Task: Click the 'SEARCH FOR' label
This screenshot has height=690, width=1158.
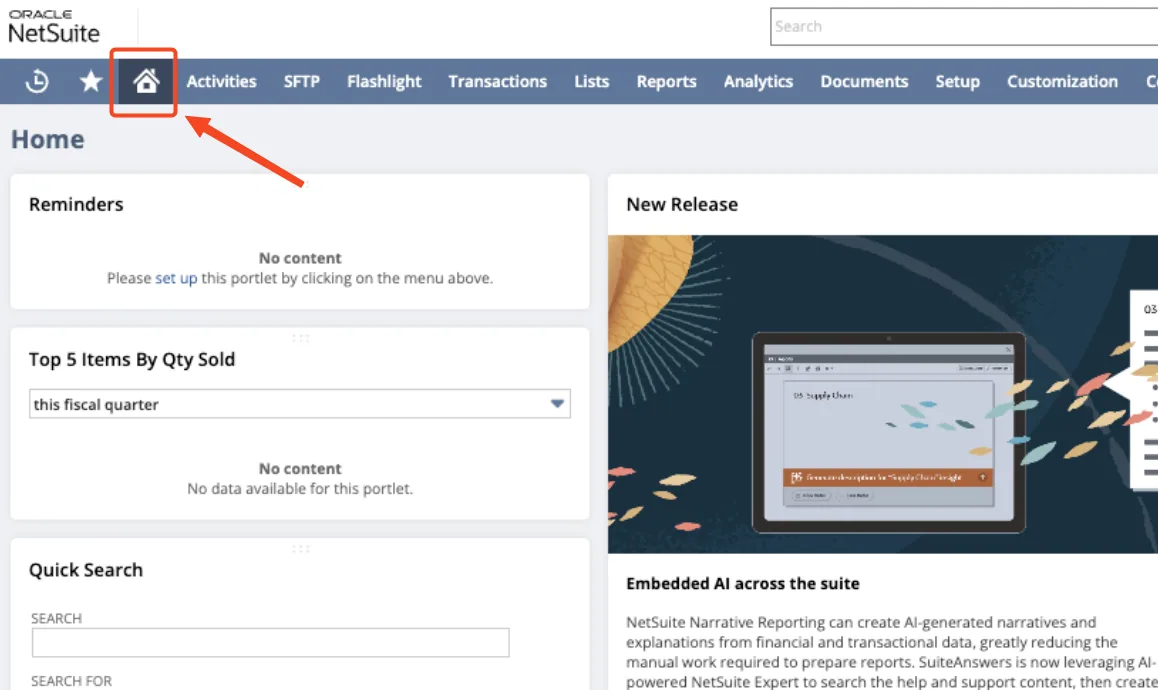Action: (72, 681)
